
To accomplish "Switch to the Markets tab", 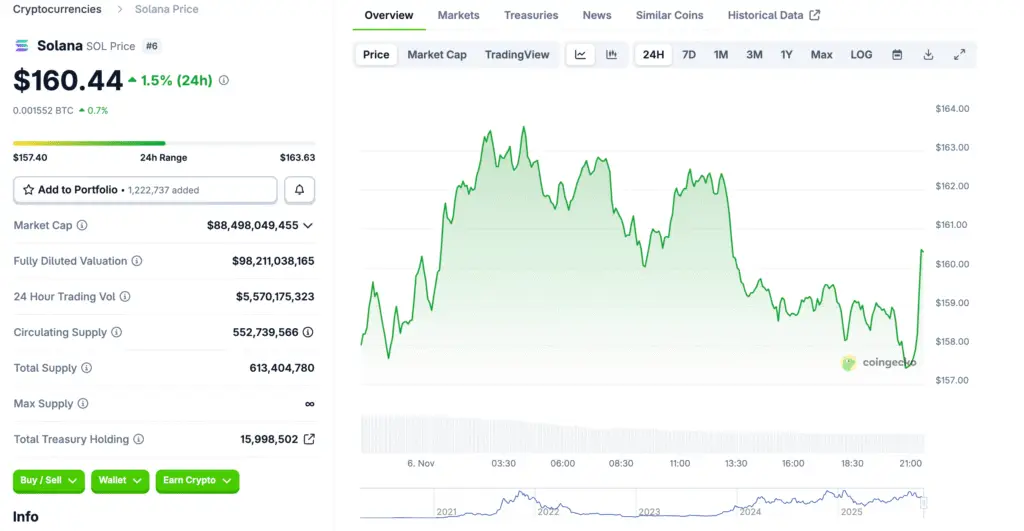I will (458, 15).
